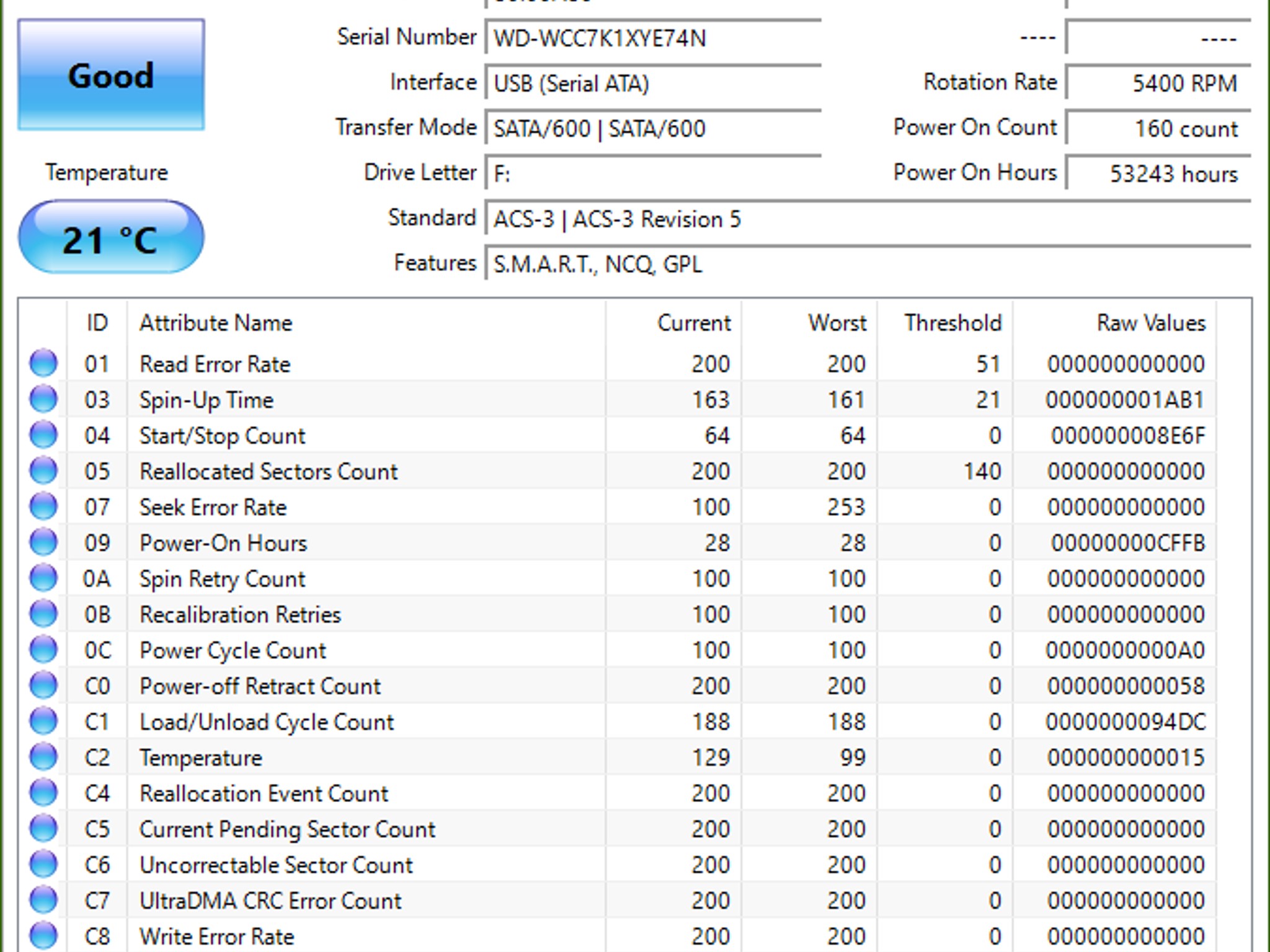1270x952 pixels.
Task: Click status icon for Read Error Rate
Action: [43, 363]
